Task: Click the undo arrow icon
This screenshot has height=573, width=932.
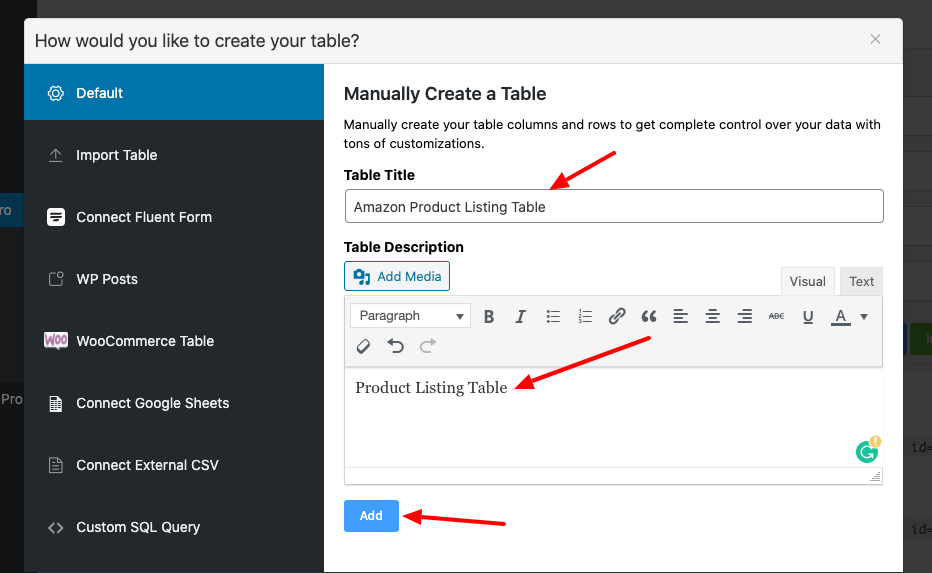Action: (396, 346)
